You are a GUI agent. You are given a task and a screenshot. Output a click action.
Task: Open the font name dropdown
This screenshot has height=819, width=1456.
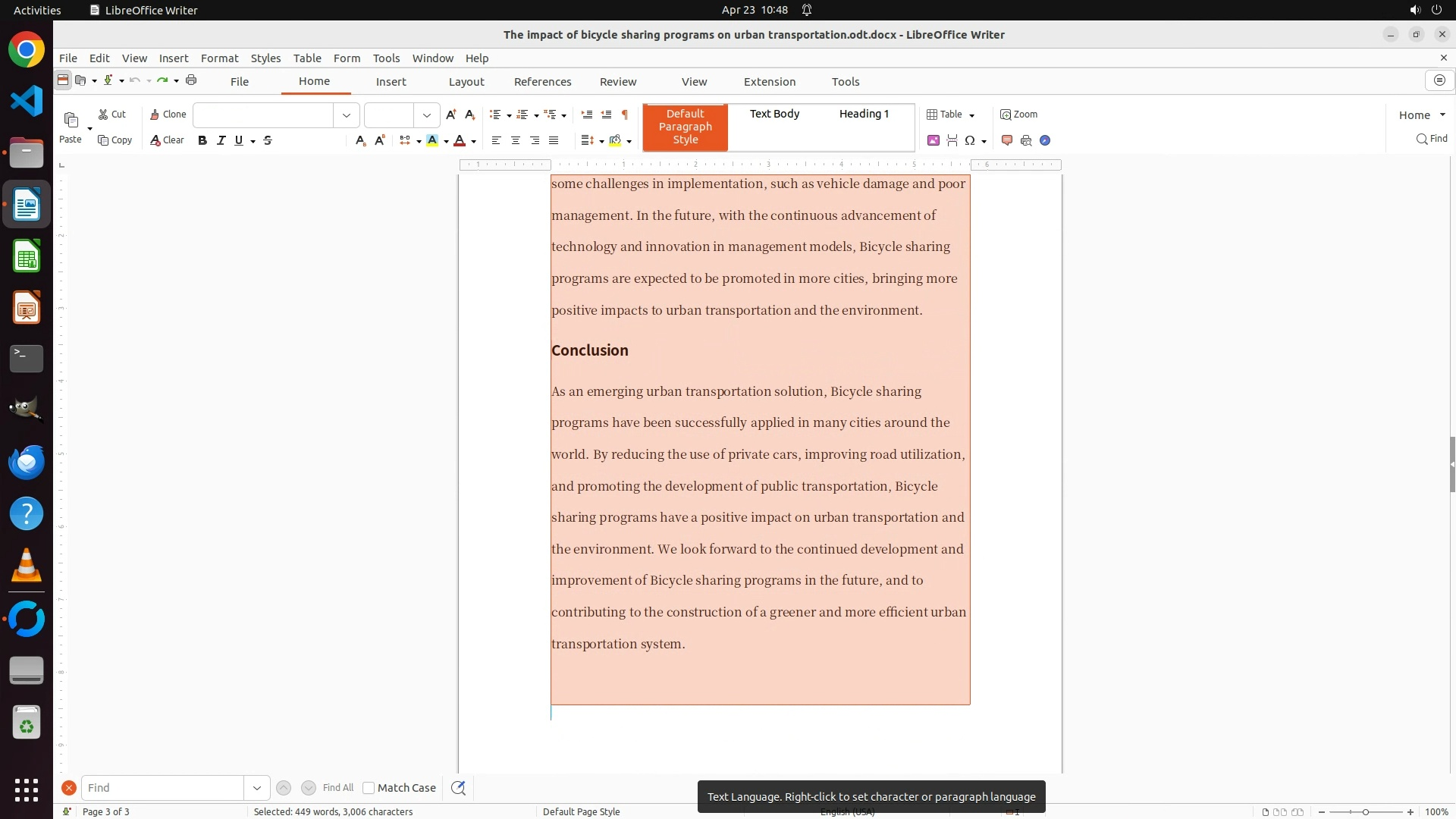coord(347,115)
